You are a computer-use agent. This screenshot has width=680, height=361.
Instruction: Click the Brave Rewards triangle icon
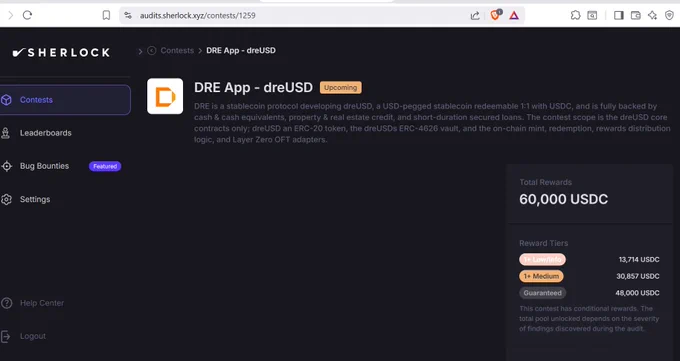pyautogui.click(x=514, y=16)
